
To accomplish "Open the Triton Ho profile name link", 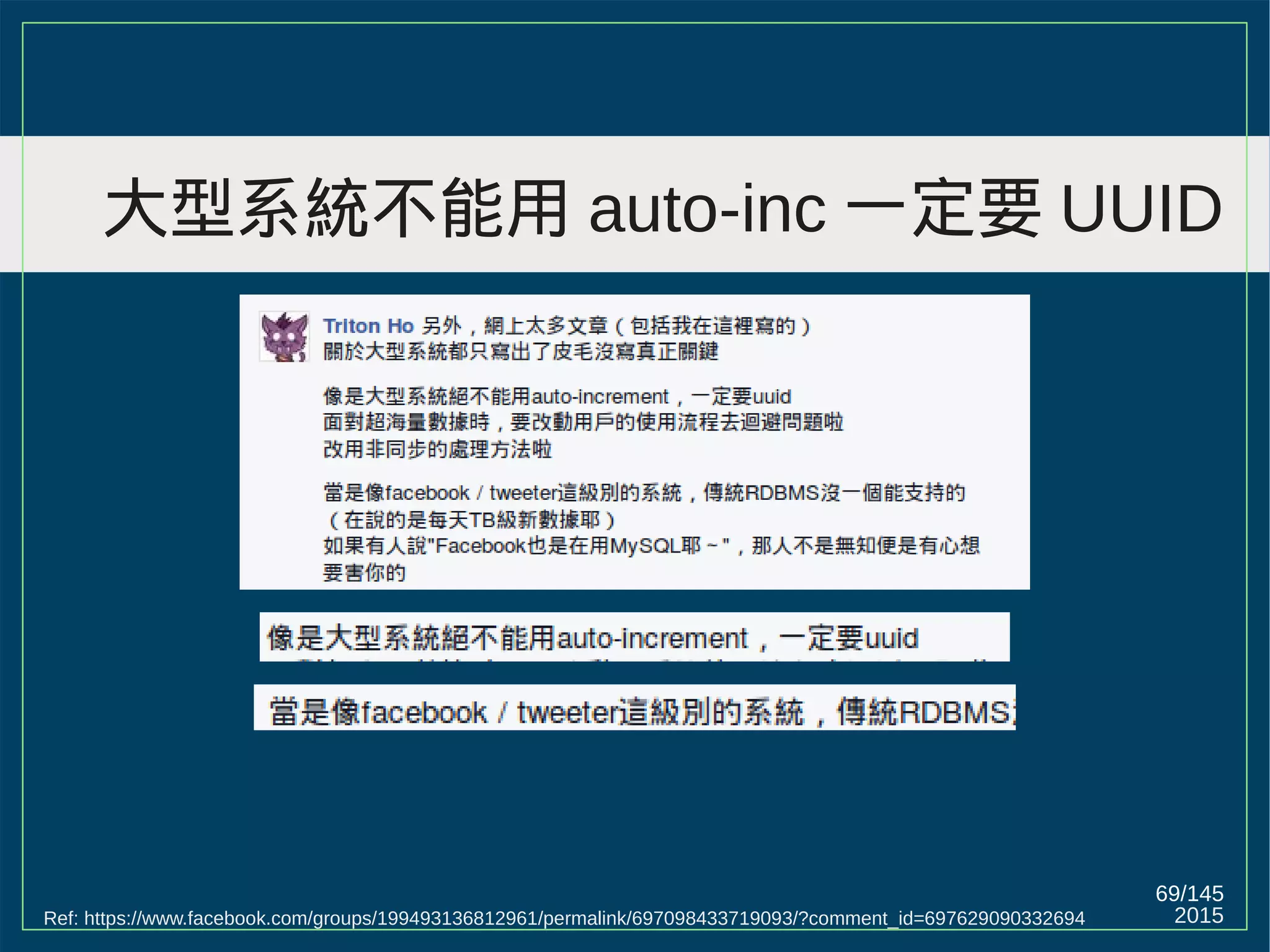I will point(368,326).
